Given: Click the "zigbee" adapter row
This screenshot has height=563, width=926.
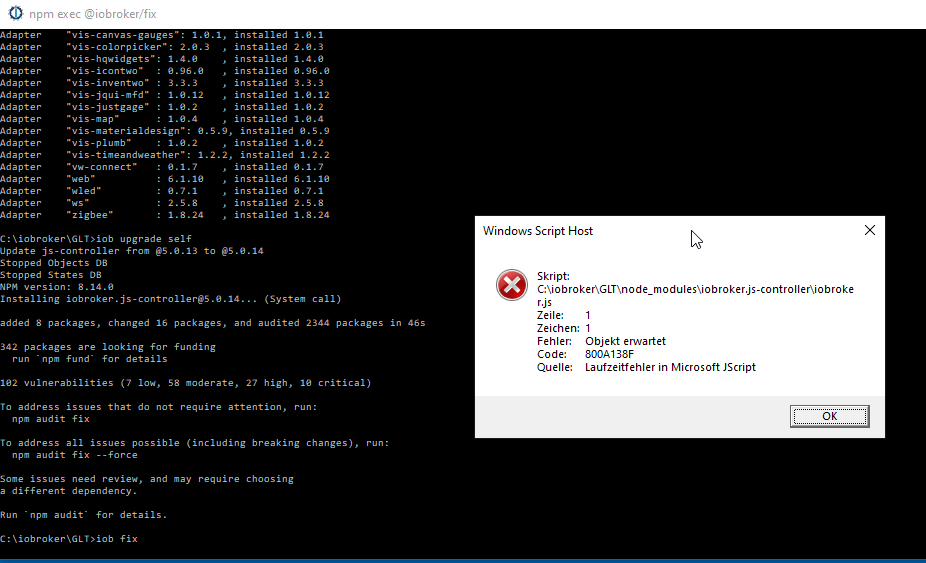Looking at the screenshot, I should tap(165, 215).
